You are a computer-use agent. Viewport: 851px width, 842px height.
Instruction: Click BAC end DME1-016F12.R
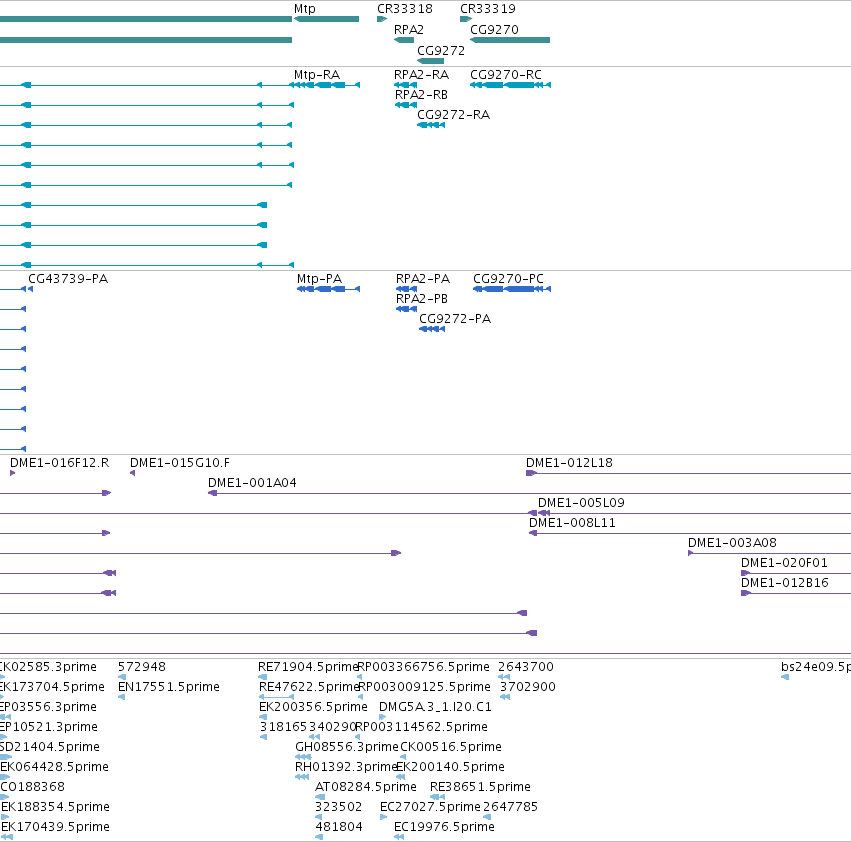point(12,473)
